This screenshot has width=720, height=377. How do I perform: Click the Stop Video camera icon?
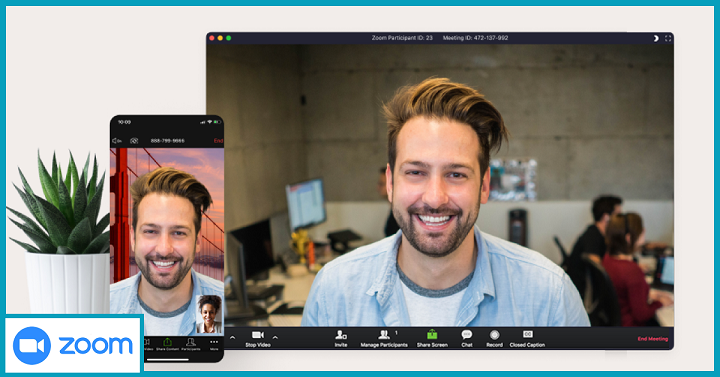tap(258, 335)
